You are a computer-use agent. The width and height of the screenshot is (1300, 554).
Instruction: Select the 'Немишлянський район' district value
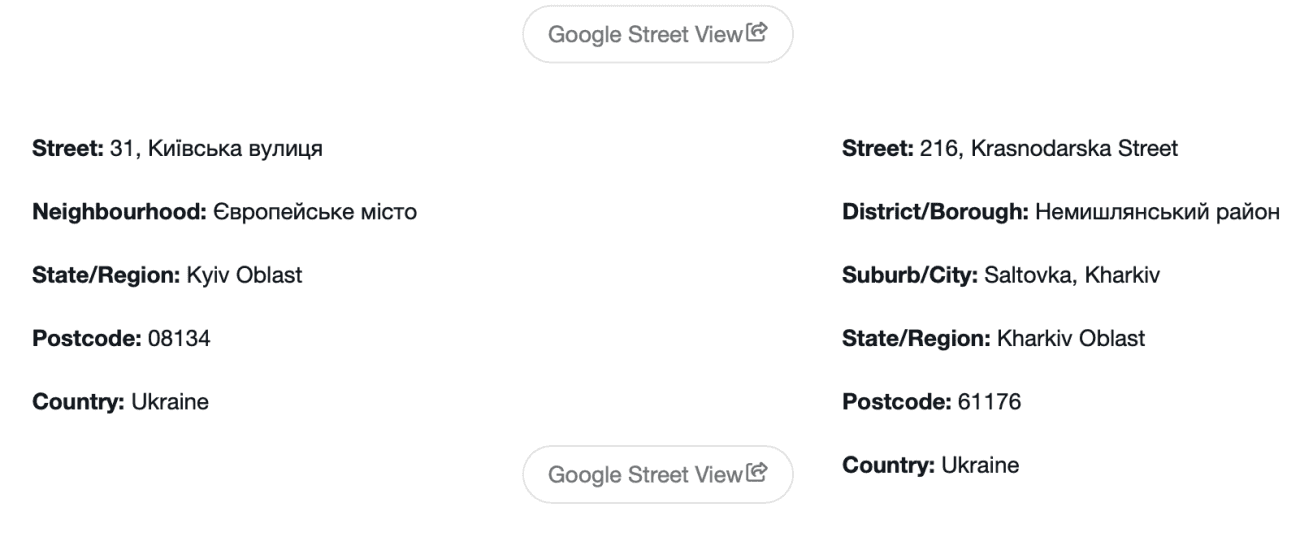click(x=1137, y=213)
